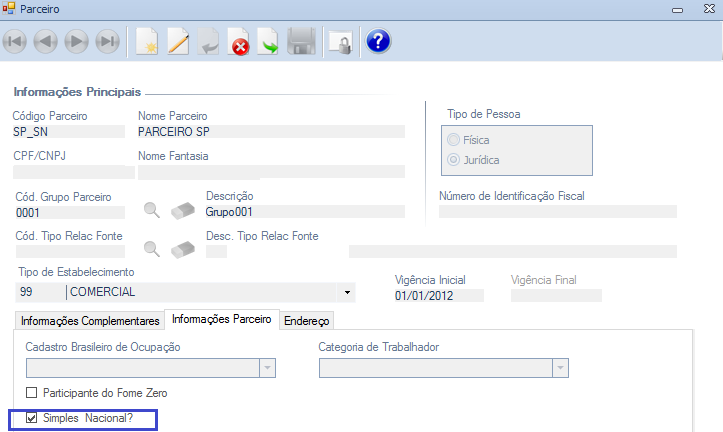Viewport: 723px width, 432px height.
Task: Close the Parceiro window
Action: coord(709,9)
